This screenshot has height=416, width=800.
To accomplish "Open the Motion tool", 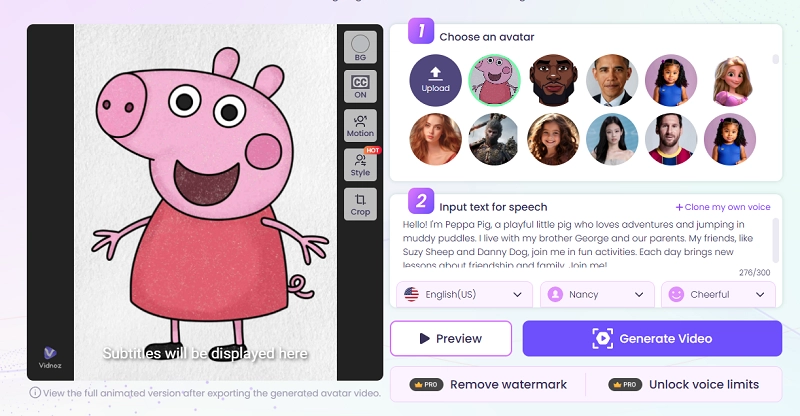I will 360,126.
